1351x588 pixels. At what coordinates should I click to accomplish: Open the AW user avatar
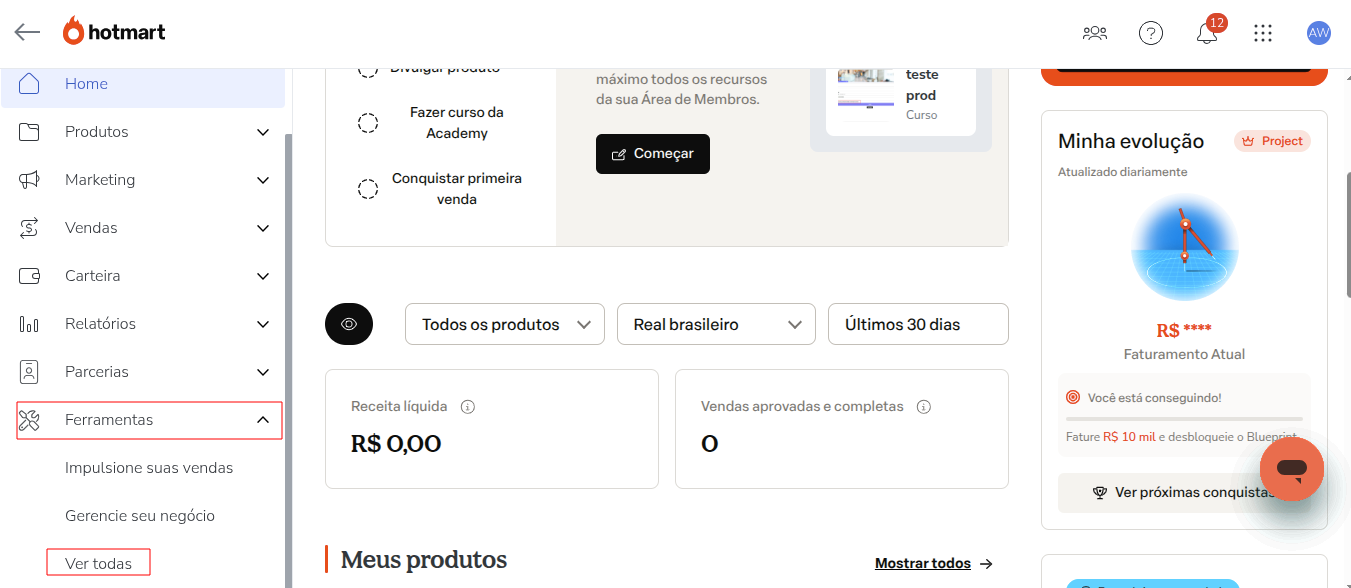click(1319, 33)
